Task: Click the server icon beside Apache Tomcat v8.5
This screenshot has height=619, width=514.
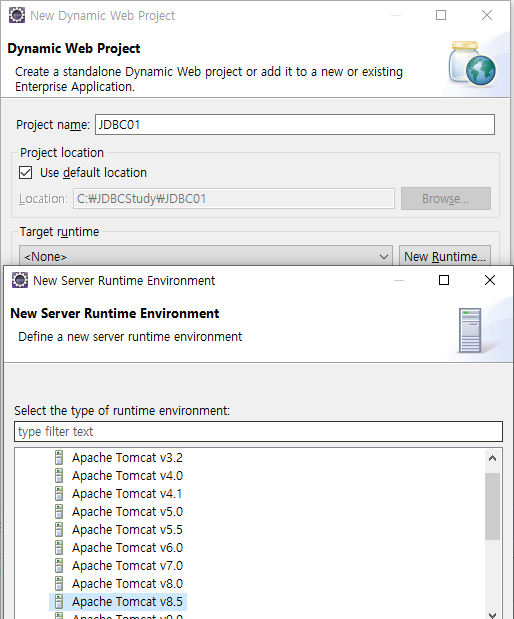Action: [59, 602]
